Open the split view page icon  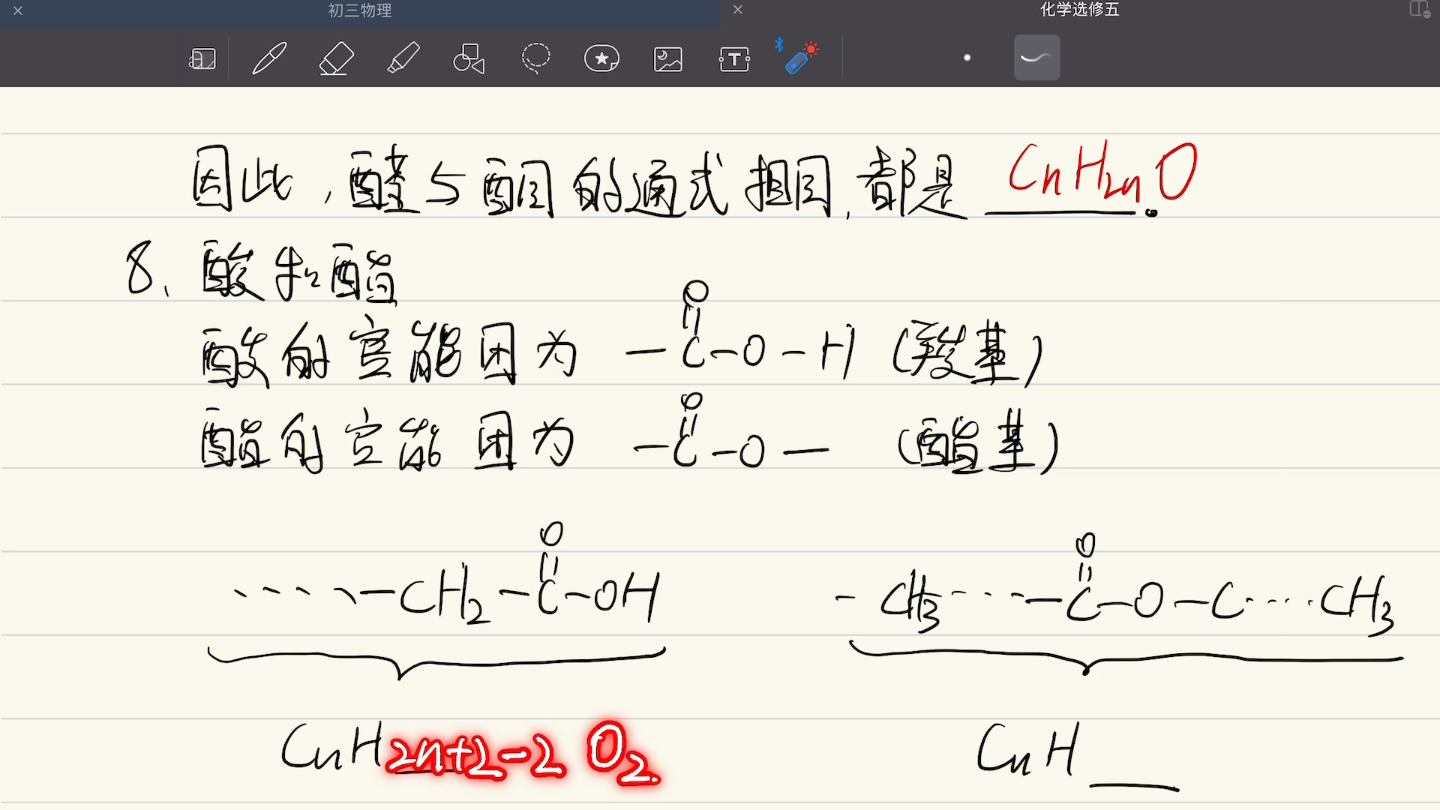[x=1419, y=9]
